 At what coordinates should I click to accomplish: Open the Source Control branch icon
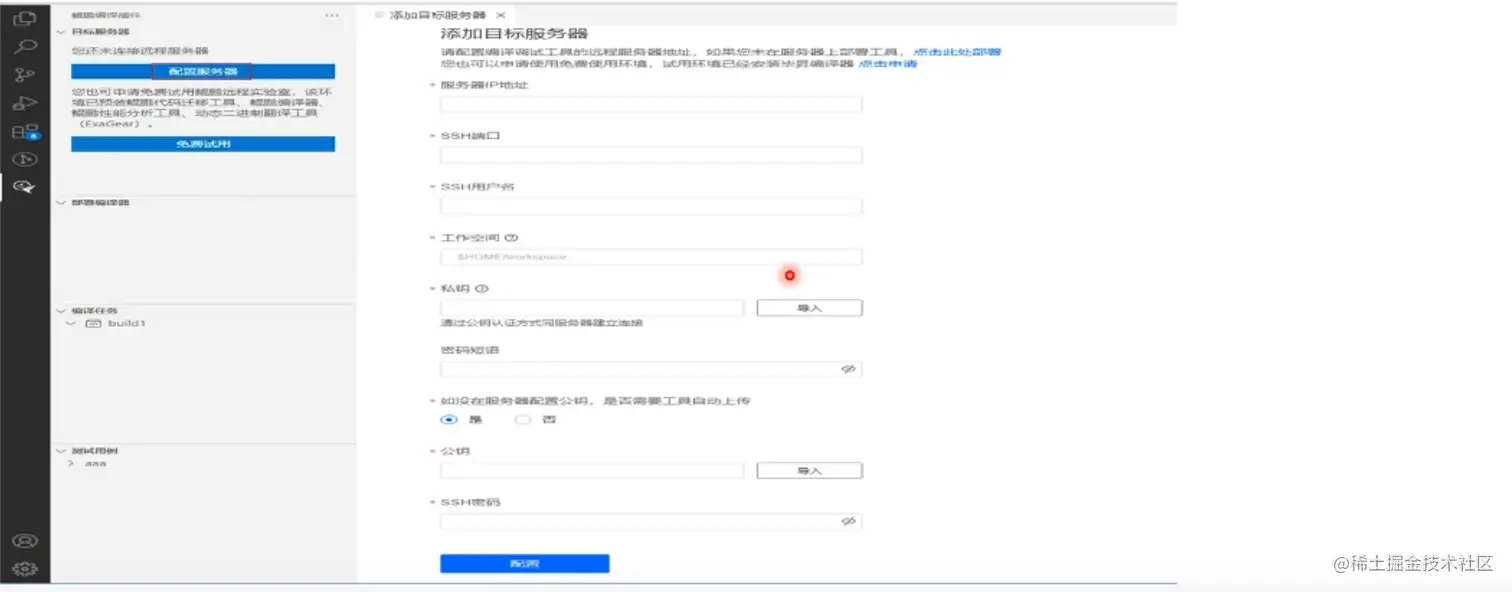pos(24,74)
